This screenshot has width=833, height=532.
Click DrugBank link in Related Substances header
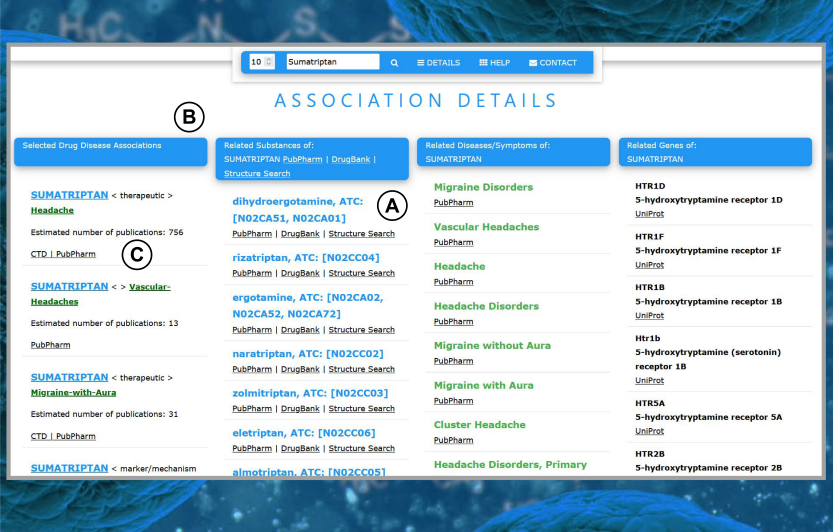pyautogui.click(x=350, y=159)
